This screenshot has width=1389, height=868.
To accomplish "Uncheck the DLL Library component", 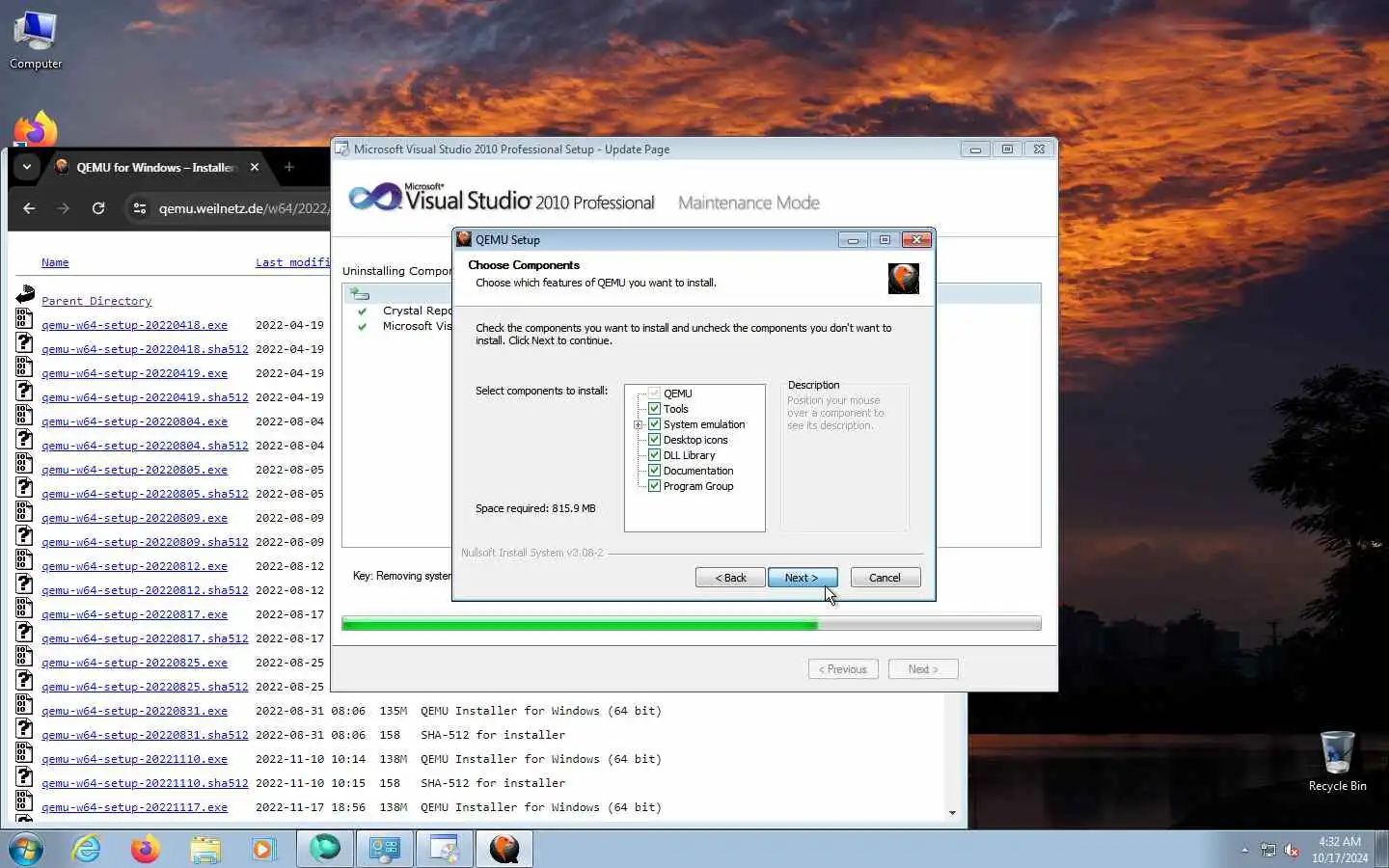I will 654,455.
